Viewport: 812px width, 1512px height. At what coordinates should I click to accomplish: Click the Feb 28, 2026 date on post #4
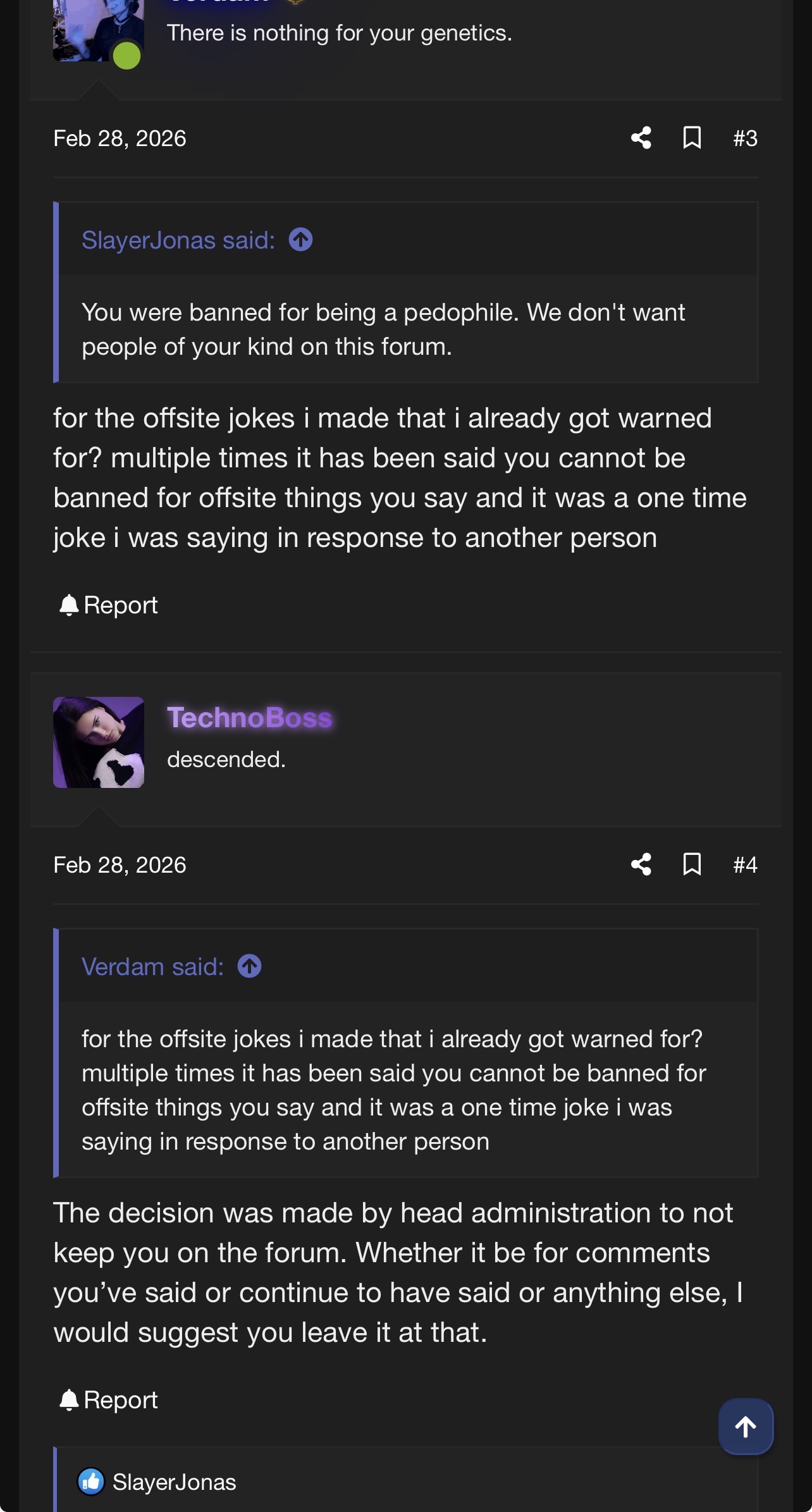(120, 865)
